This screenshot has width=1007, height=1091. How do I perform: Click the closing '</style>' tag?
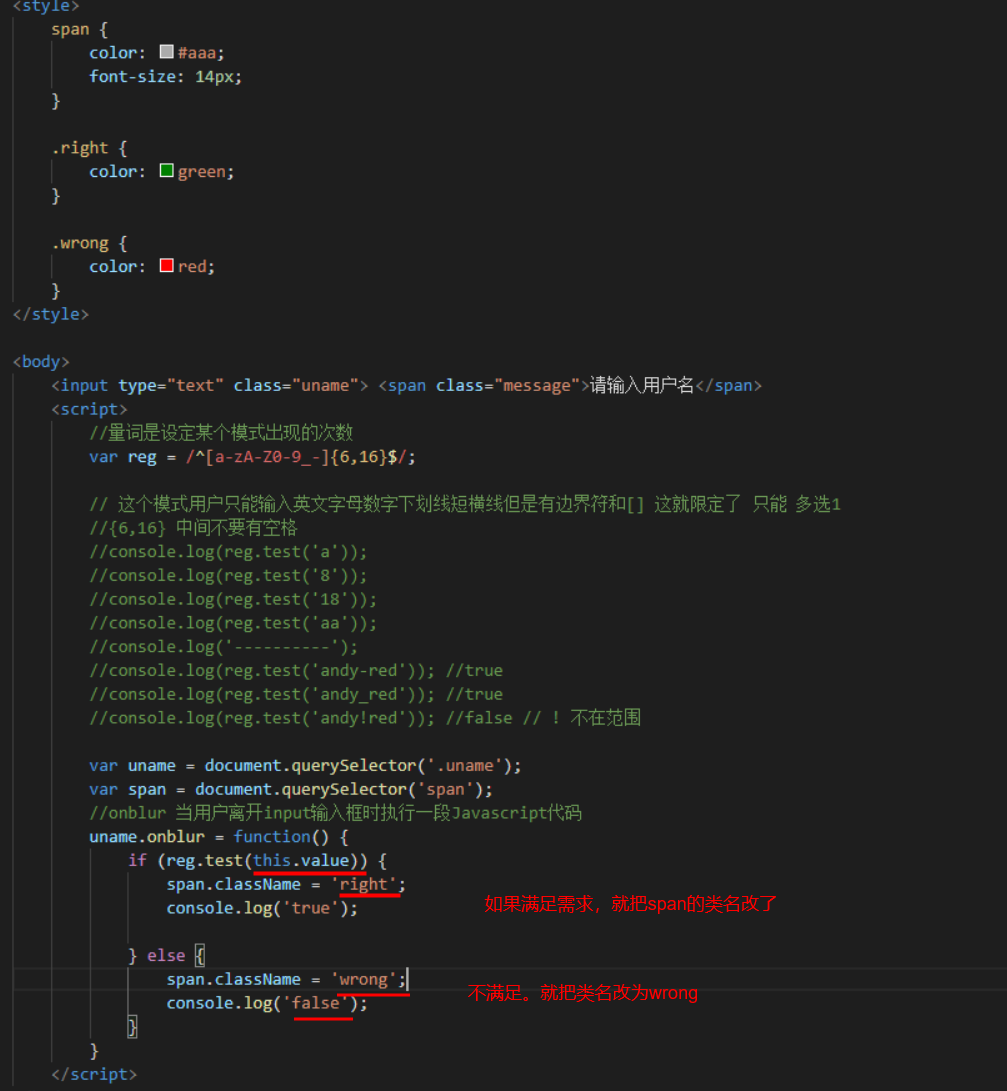coord(51,314)
